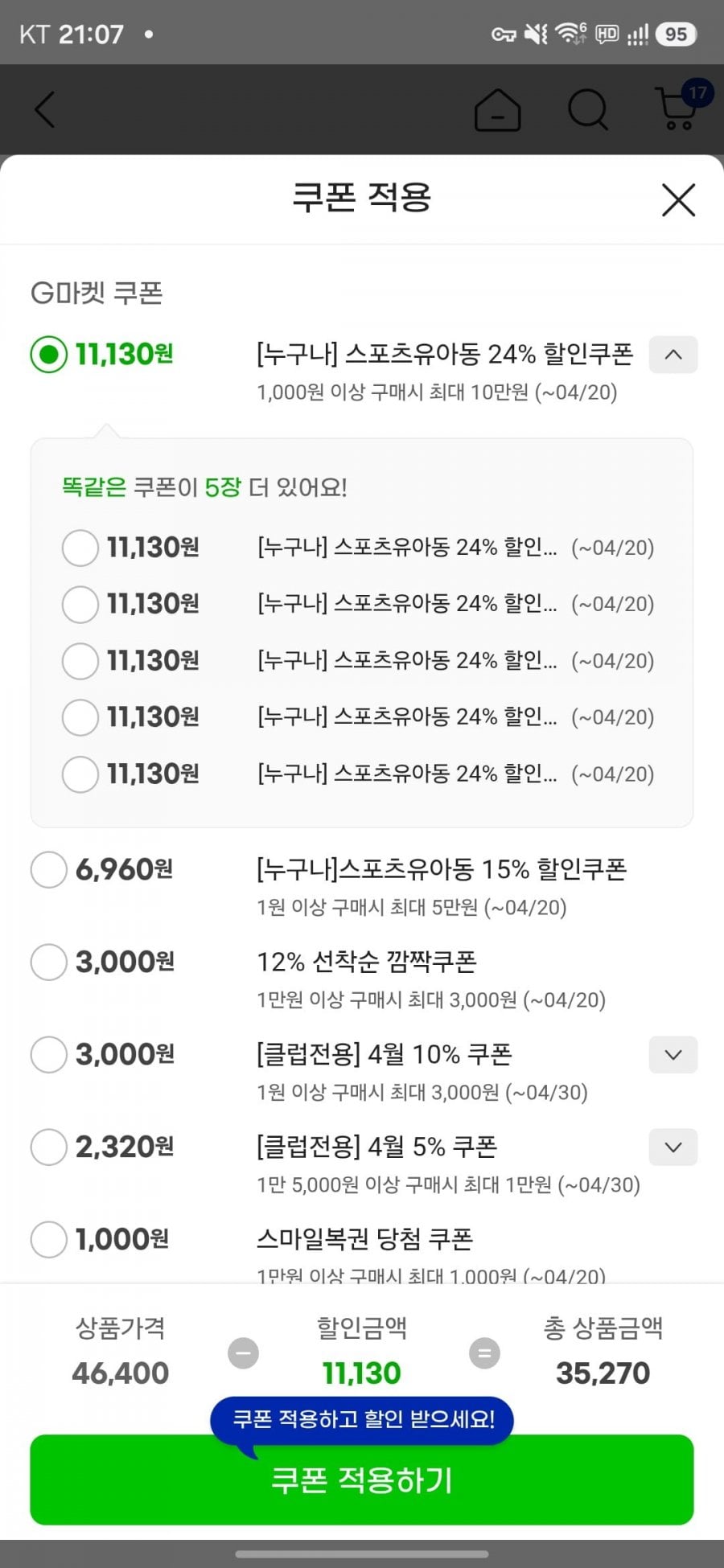Tap the back arrow icon
Screen dimensions: 724x1568
[x=45, y=109]
